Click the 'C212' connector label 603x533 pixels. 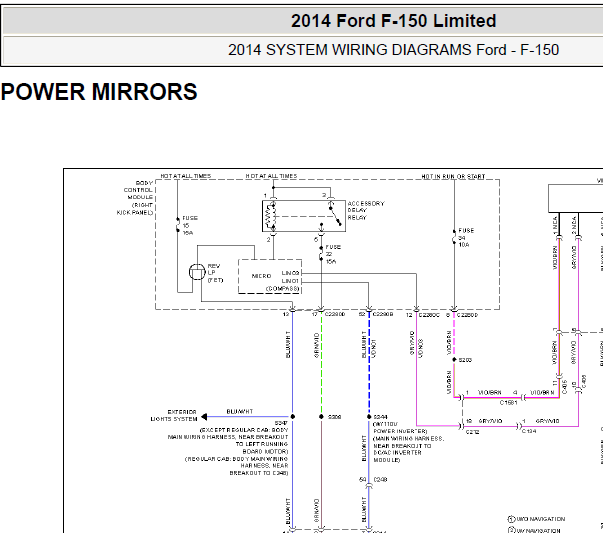pyautogui.click(x=472, y=432)
